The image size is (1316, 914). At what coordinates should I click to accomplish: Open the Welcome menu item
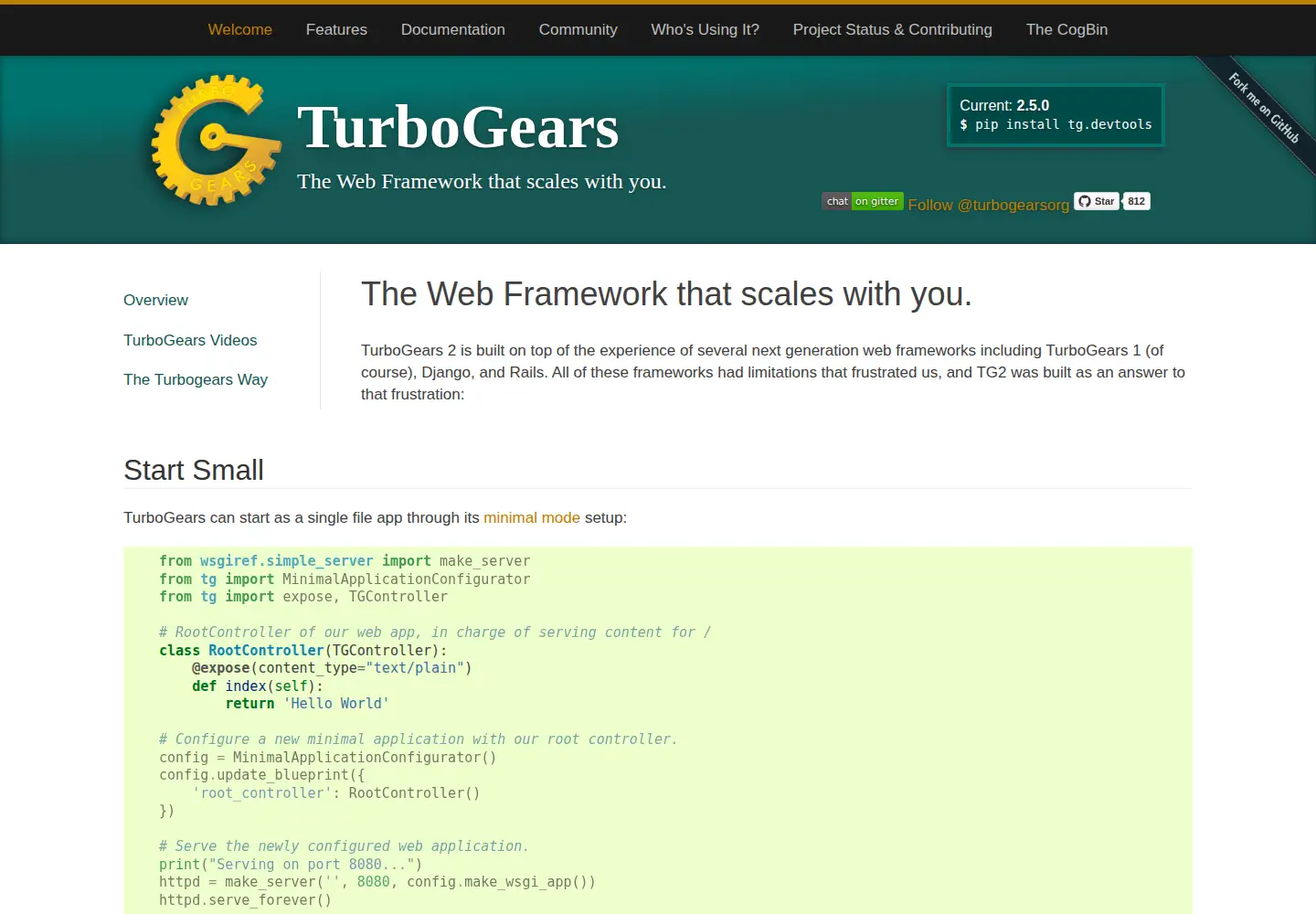[240, 29]
